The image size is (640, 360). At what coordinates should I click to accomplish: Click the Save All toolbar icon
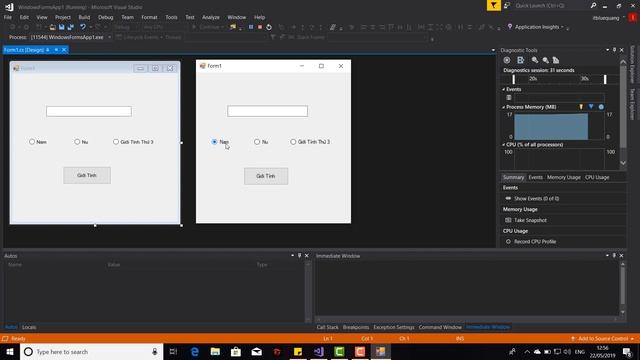pyautogui.click(x=70, y=27)
